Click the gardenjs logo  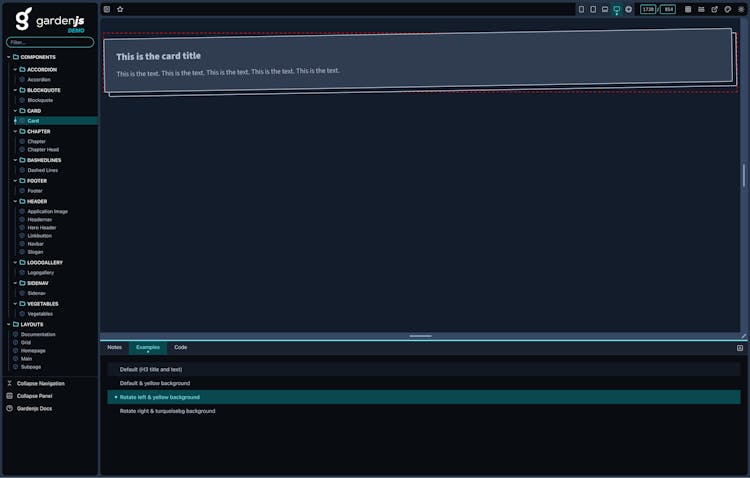click(50, 20)
